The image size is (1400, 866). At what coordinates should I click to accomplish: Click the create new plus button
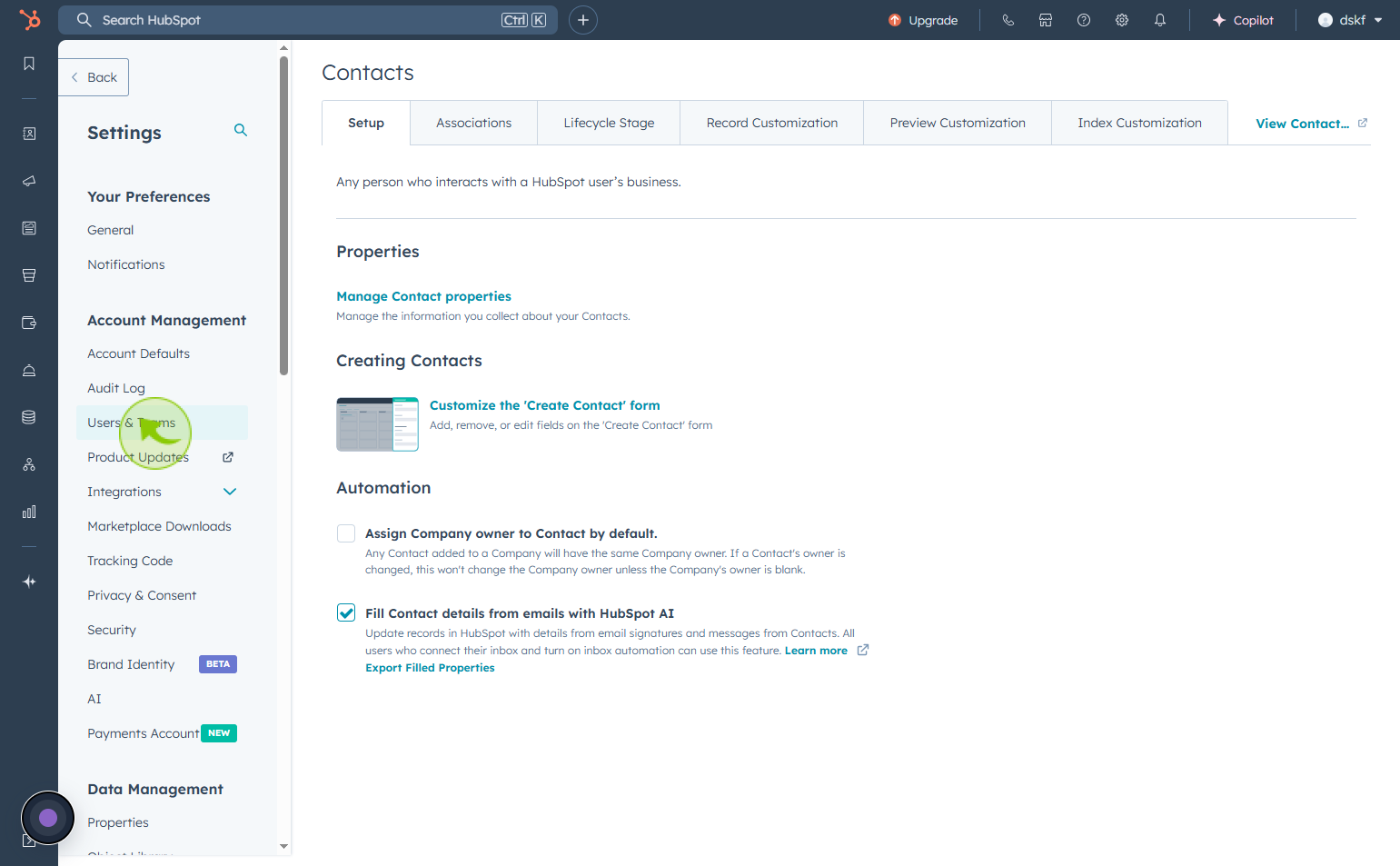tap(583, 20)
